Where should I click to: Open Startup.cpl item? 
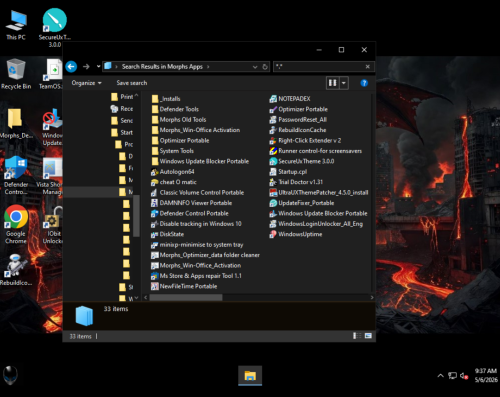click(288, 172)
